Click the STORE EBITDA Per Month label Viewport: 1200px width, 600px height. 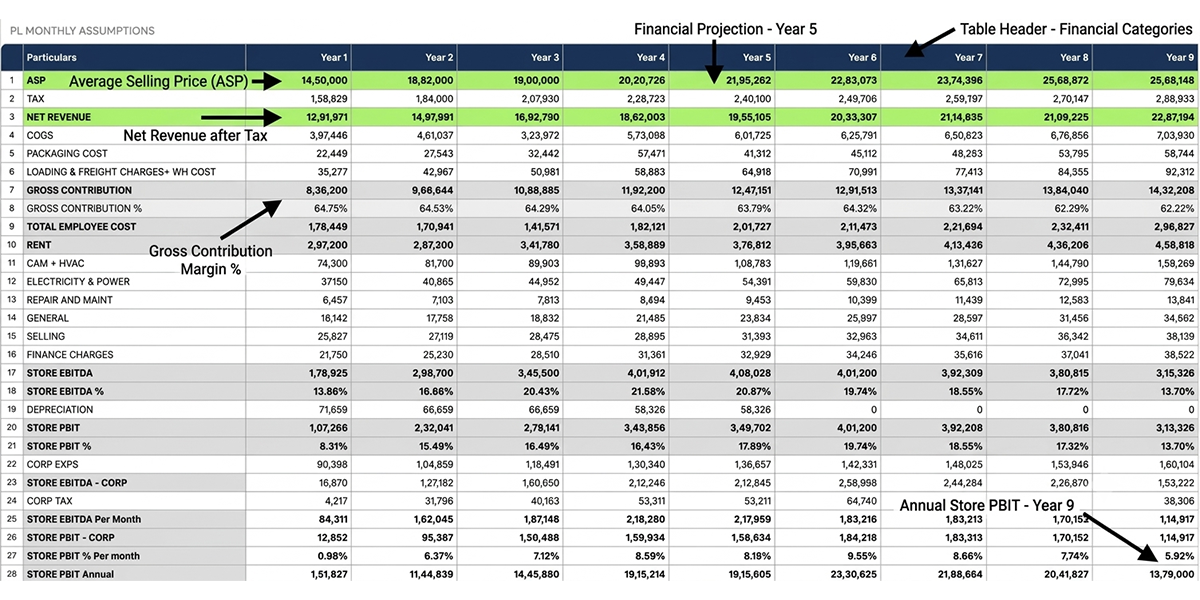coord(84,519)
